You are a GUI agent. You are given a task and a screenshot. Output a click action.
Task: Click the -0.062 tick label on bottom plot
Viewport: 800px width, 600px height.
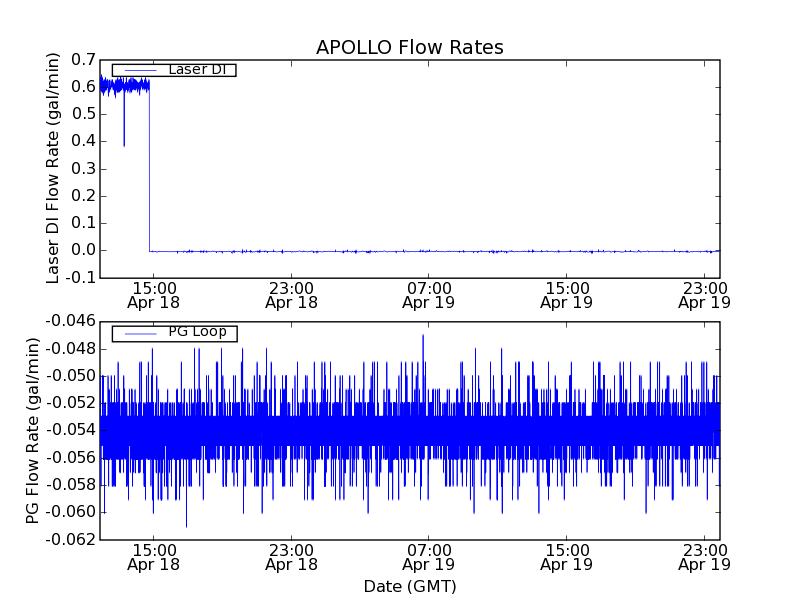tap(70, 539)
